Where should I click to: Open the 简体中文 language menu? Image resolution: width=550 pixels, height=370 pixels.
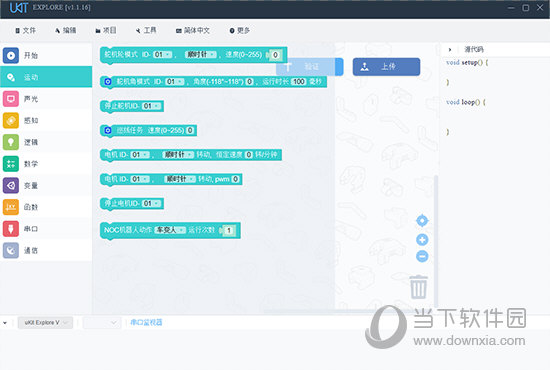coord(193,31)
